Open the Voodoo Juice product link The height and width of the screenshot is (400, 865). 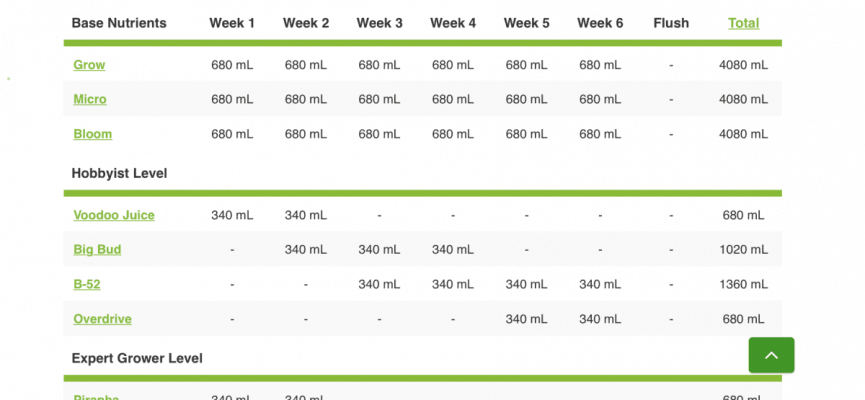click(x=114, y=215)
